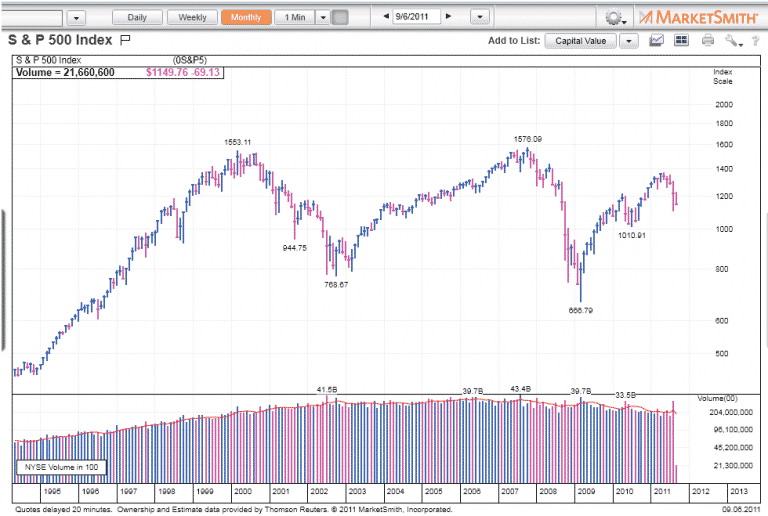Image resolution: width=768 pixels, height=516 pixels.
Task: Open the dropdown next to Capital Value
Action: pyautogui.click(x=628, y=41)
